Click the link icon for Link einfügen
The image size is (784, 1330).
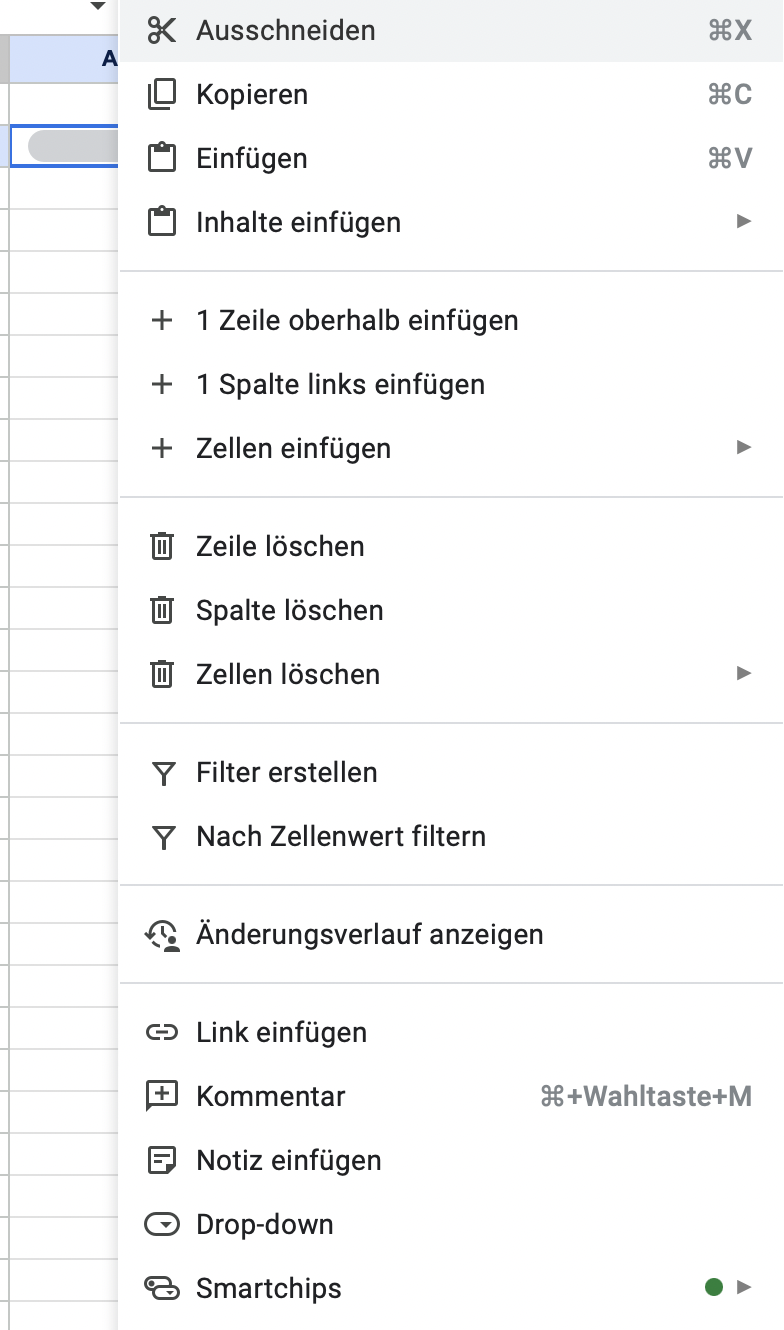click(x=161, y=1033)
